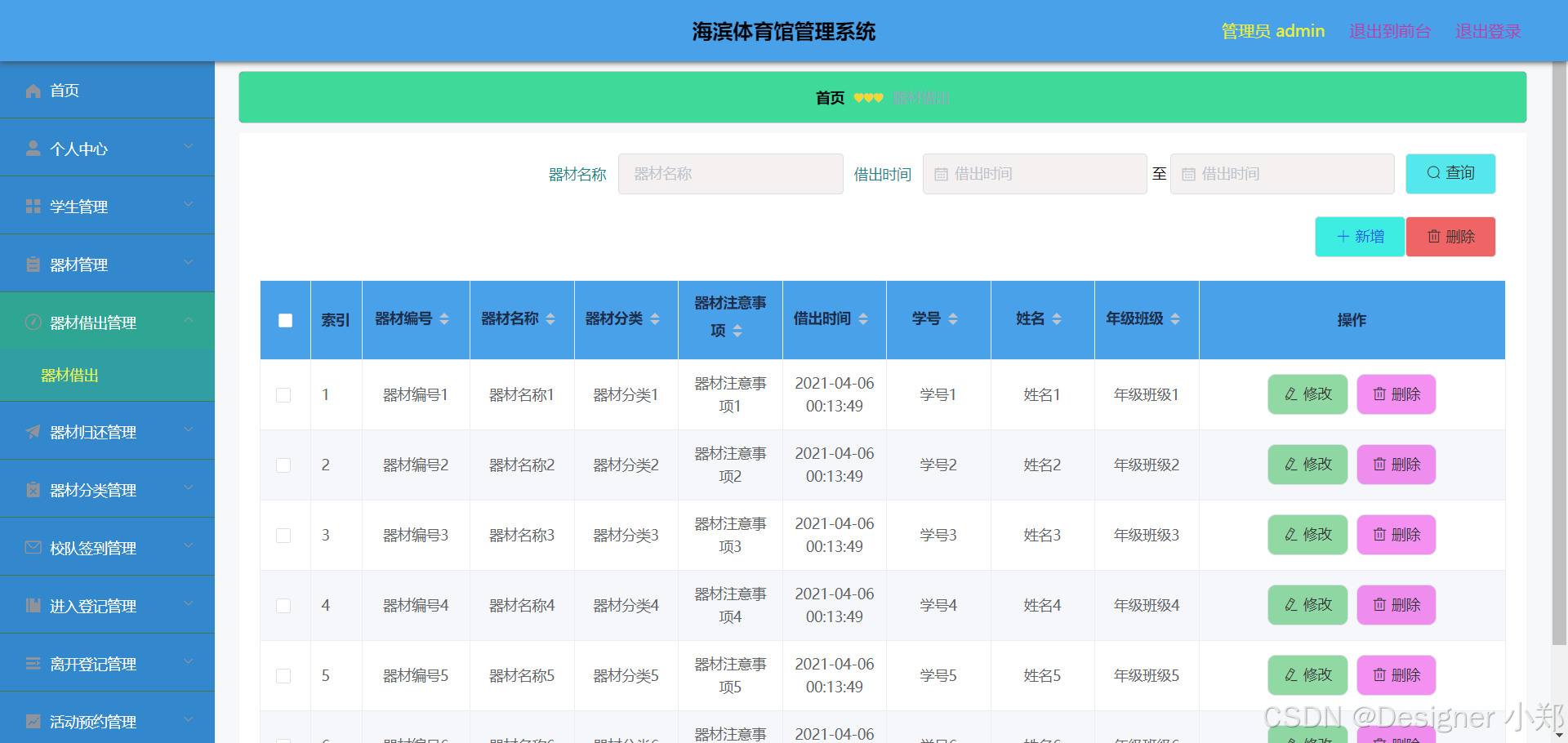Screen dimensions: 1568x743
Task: Click the red 删除 batch delete button
Action: click(x=1450, y=237)
